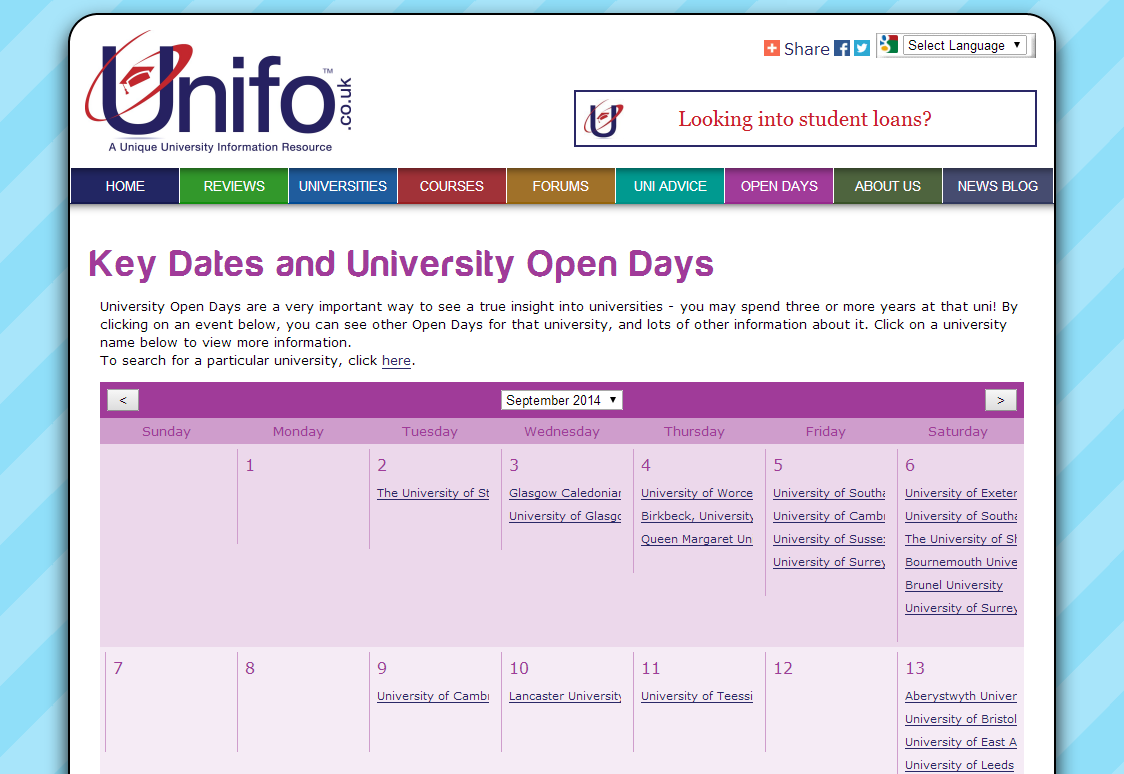Click the Looking into student loans banner
Screen dimensions: 1124x774
[805, 119]
